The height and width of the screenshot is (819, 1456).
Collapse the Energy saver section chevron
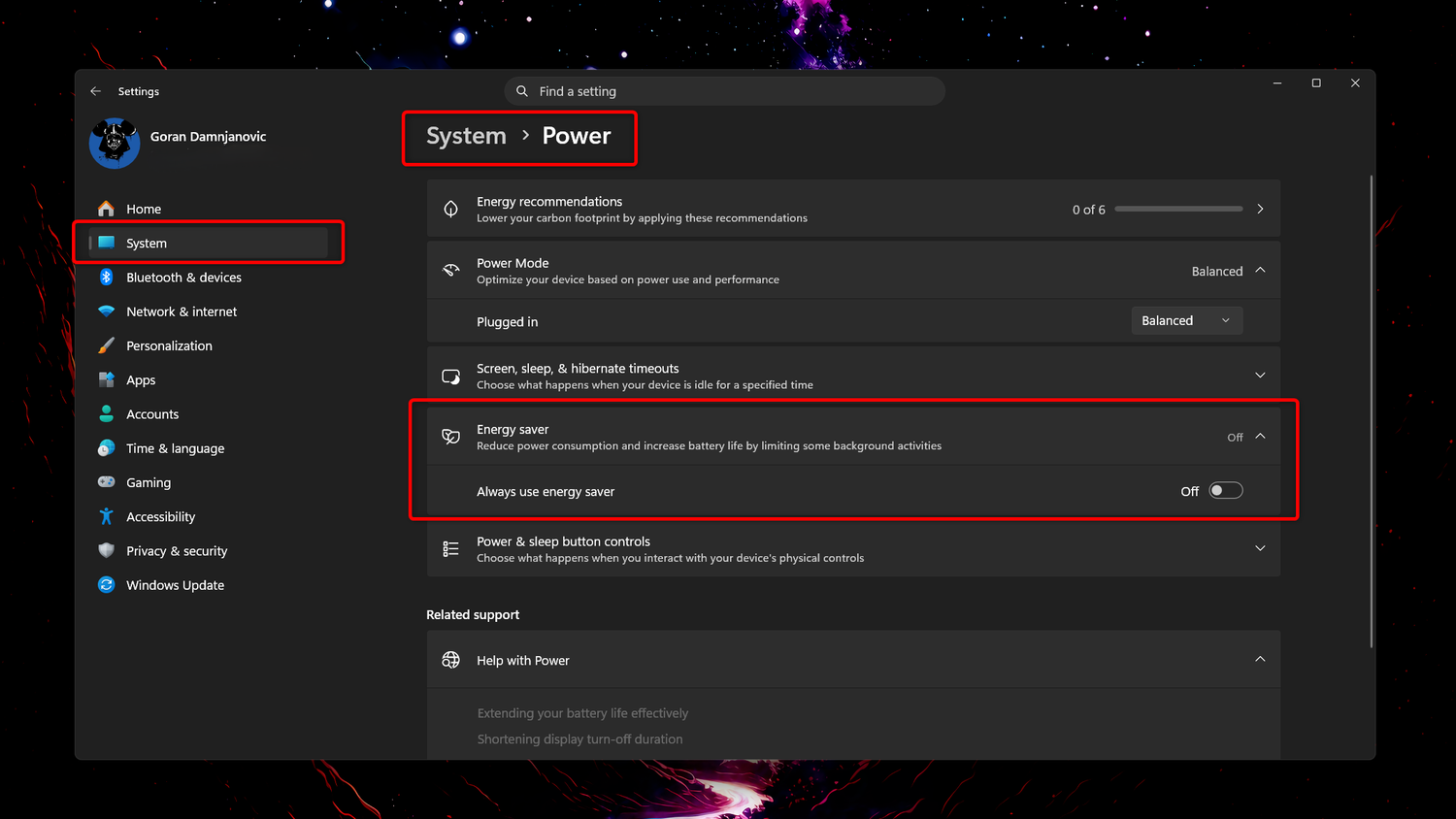1260,437
